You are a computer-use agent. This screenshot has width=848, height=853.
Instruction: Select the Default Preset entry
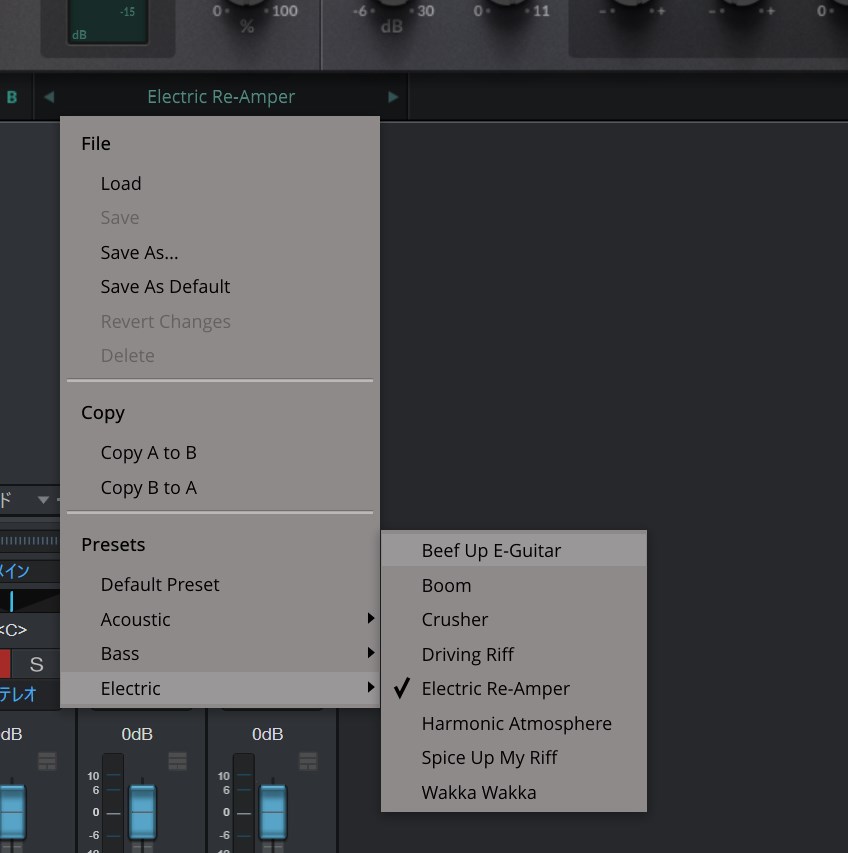click(160, 585)
